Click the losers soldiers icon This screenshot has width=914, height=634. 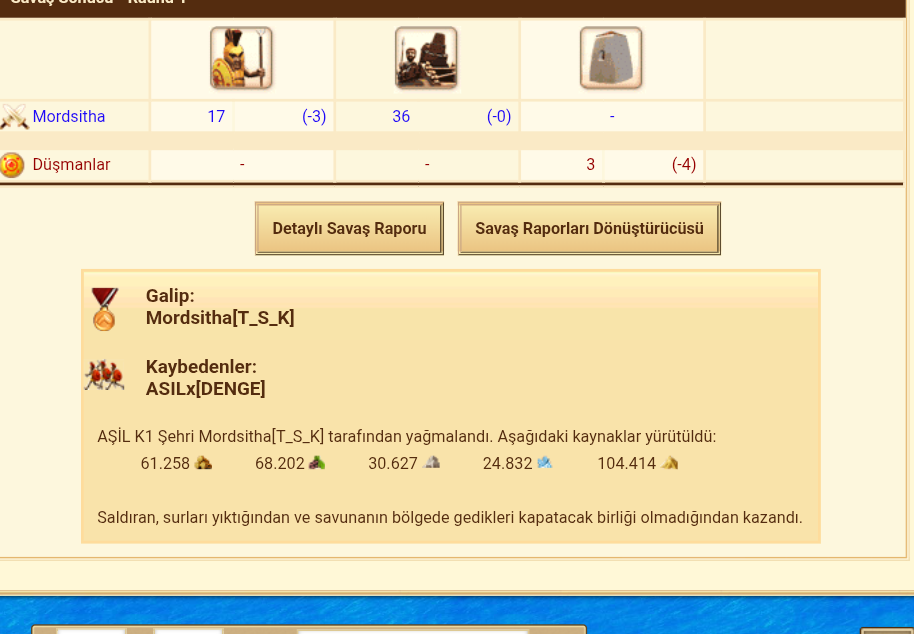coord(105,376)
